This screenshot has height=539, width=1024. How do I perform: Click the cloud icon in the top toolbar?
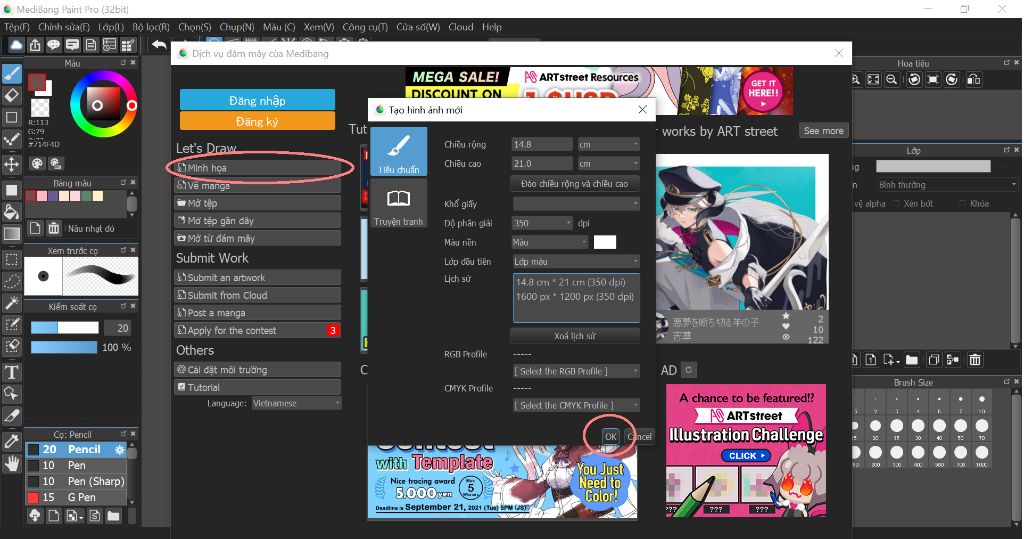tap(16, 44)
